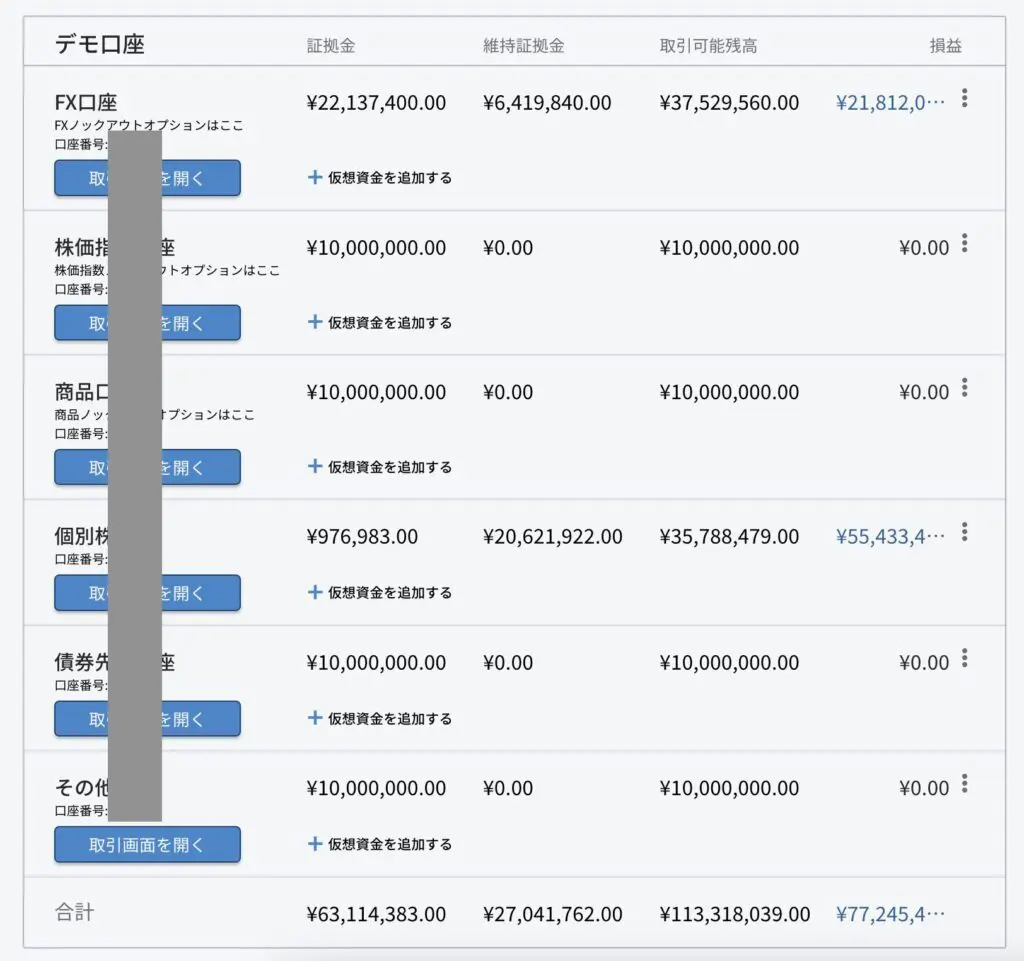
Task: Add virtual funds to 債券先物 account
Action: (x=389, y=719)
